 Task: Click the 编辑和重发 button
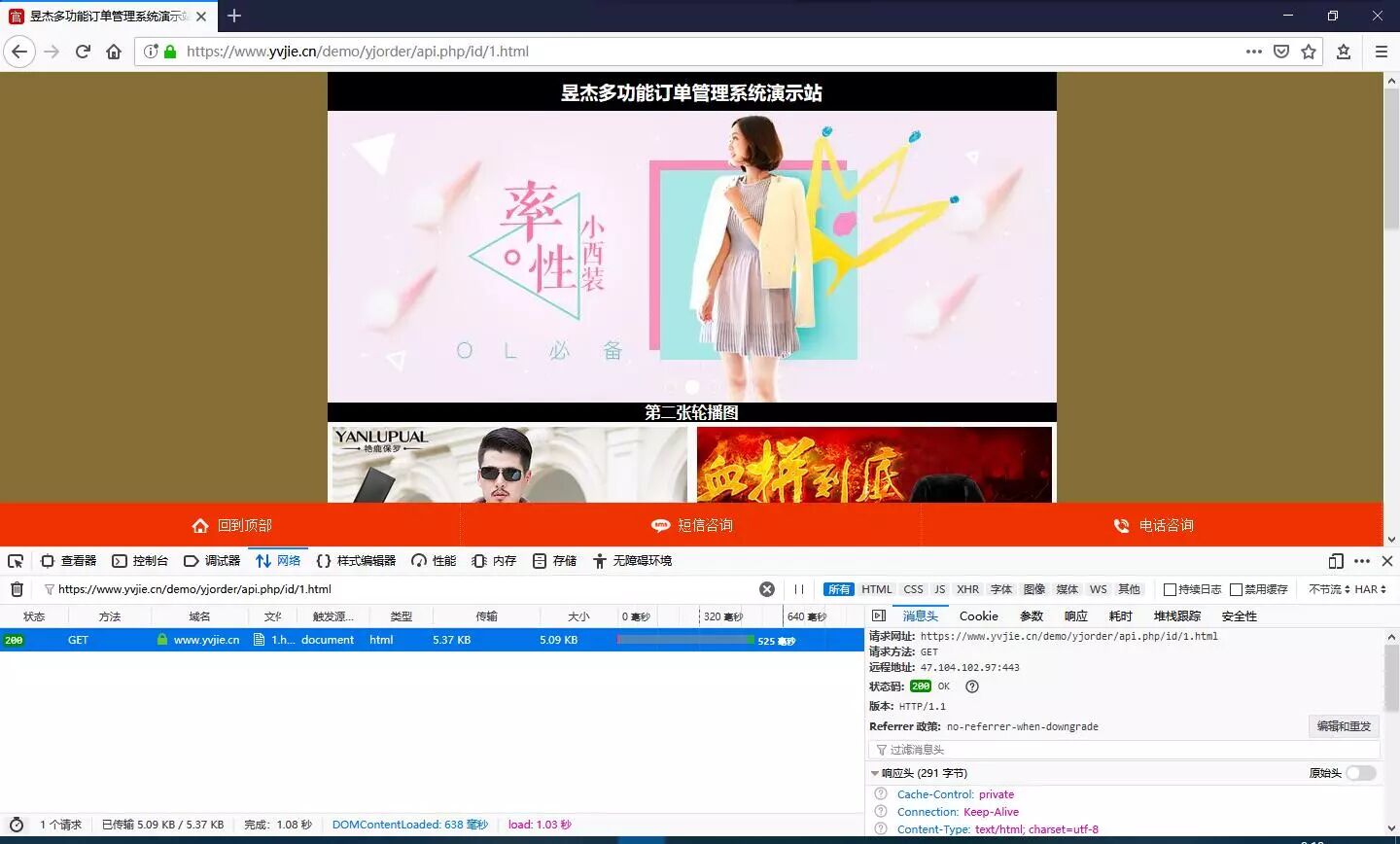[1344, 726]
